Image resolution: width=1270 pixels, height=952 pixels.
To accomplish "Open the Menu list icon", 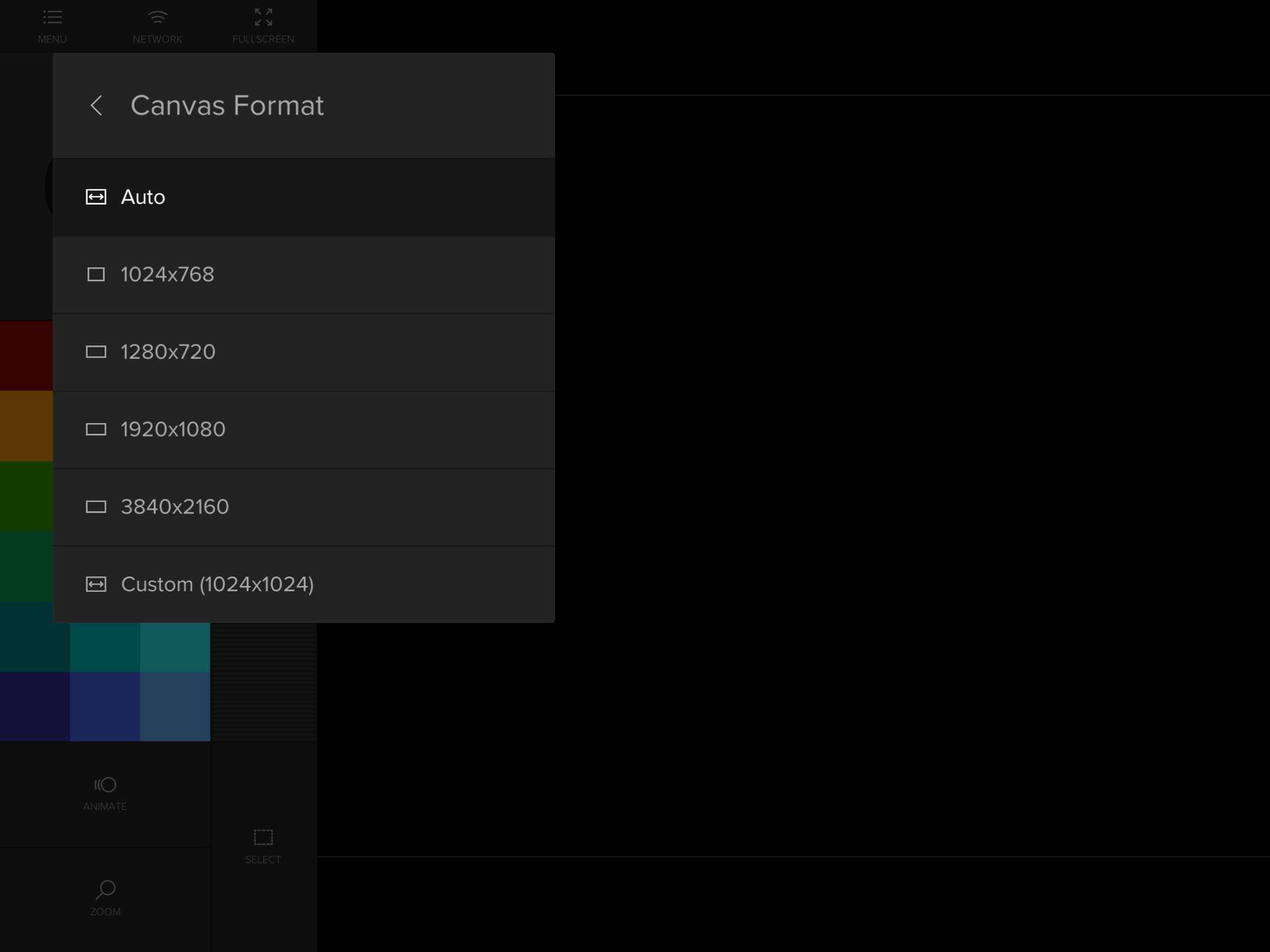I will [52, 18].
